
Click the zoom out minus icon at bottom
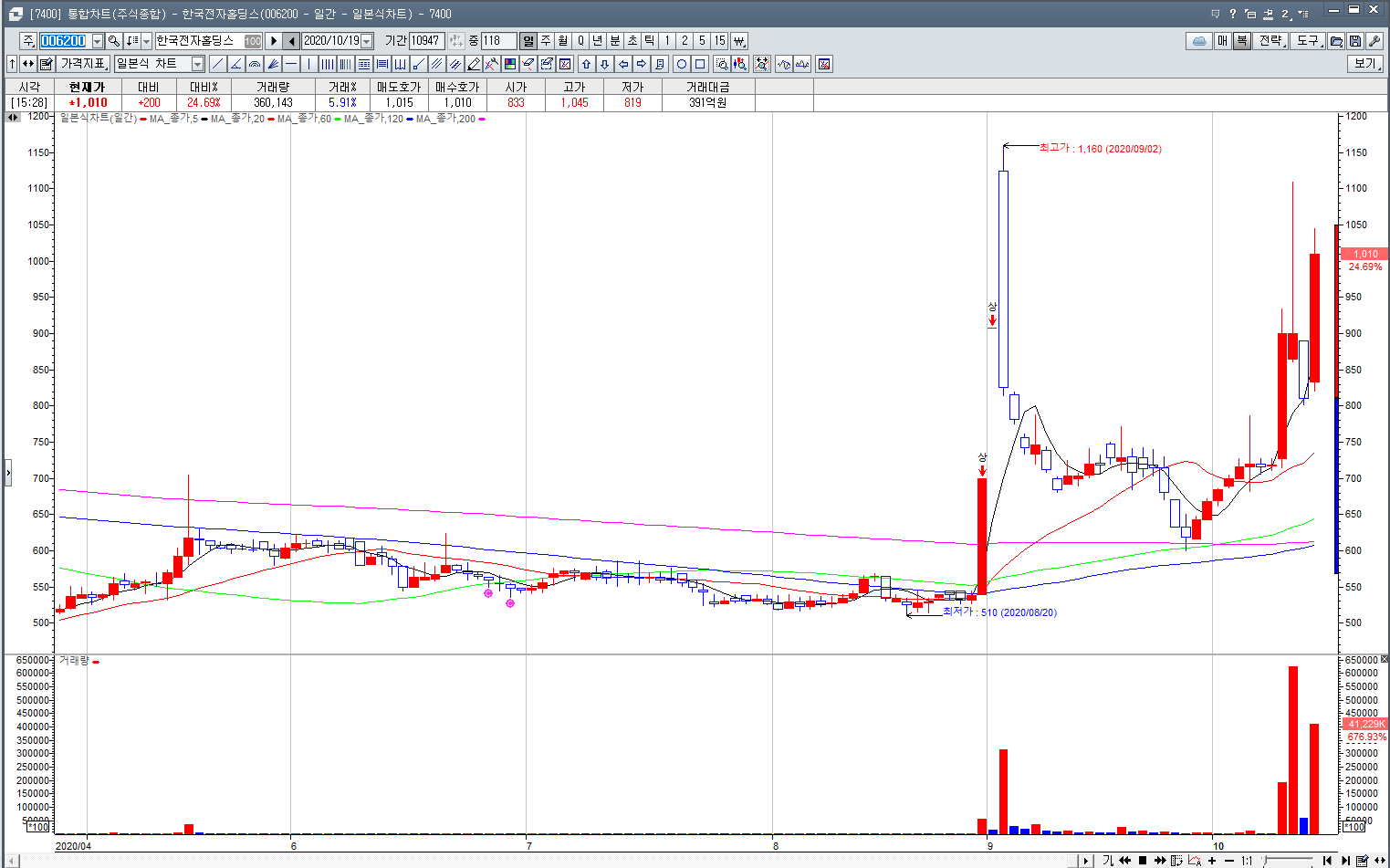tap(1229, 861)
